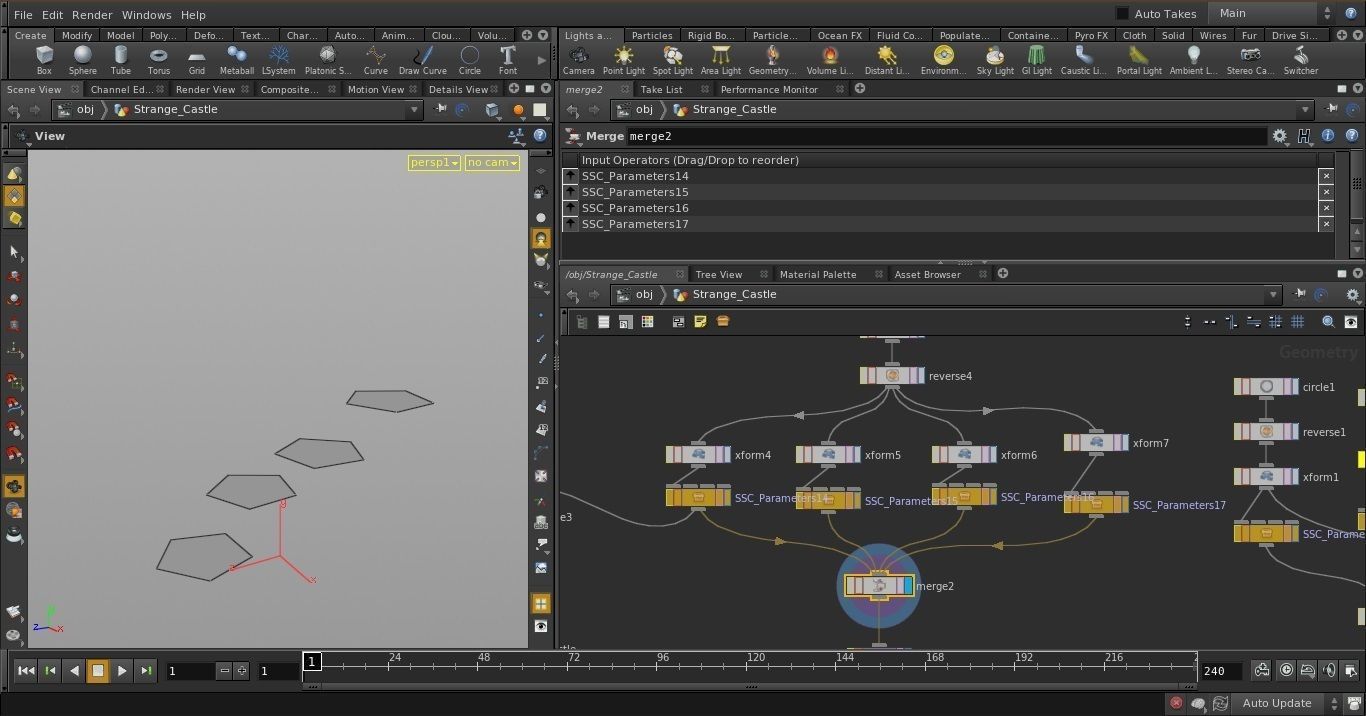Expand parameter pane path dropdown arrow
1366x716 pixels.
coord(1304,110)
